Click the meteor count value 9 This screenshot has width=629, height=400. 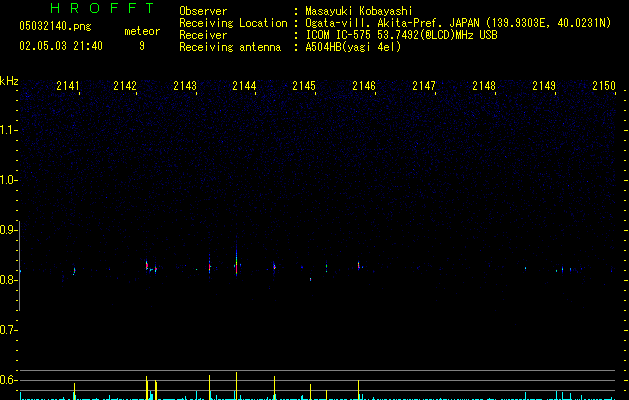142,46
